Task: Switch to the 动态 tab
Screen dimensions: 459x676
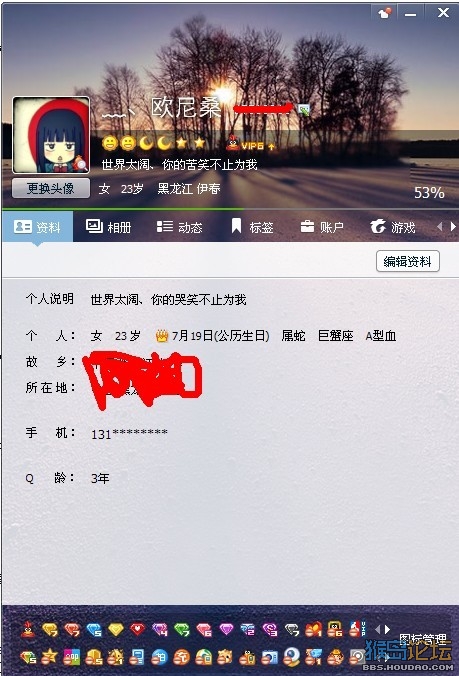Action: 179,226
